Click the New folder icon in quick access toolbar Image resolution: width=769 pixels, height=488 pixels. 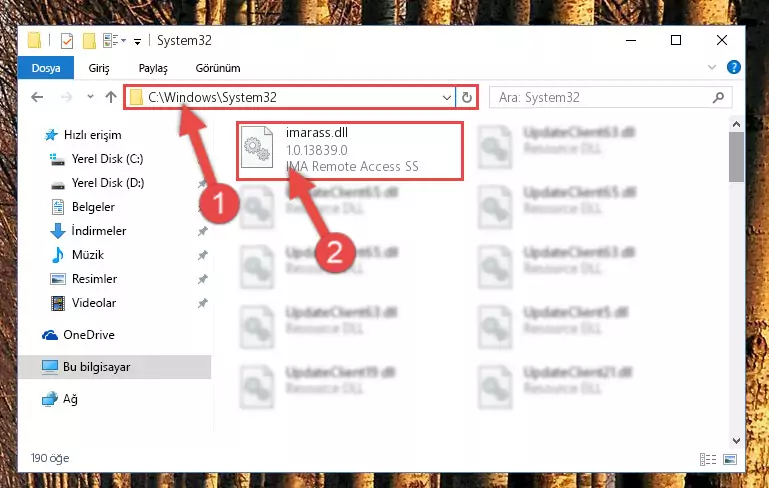tap(89, 41)
